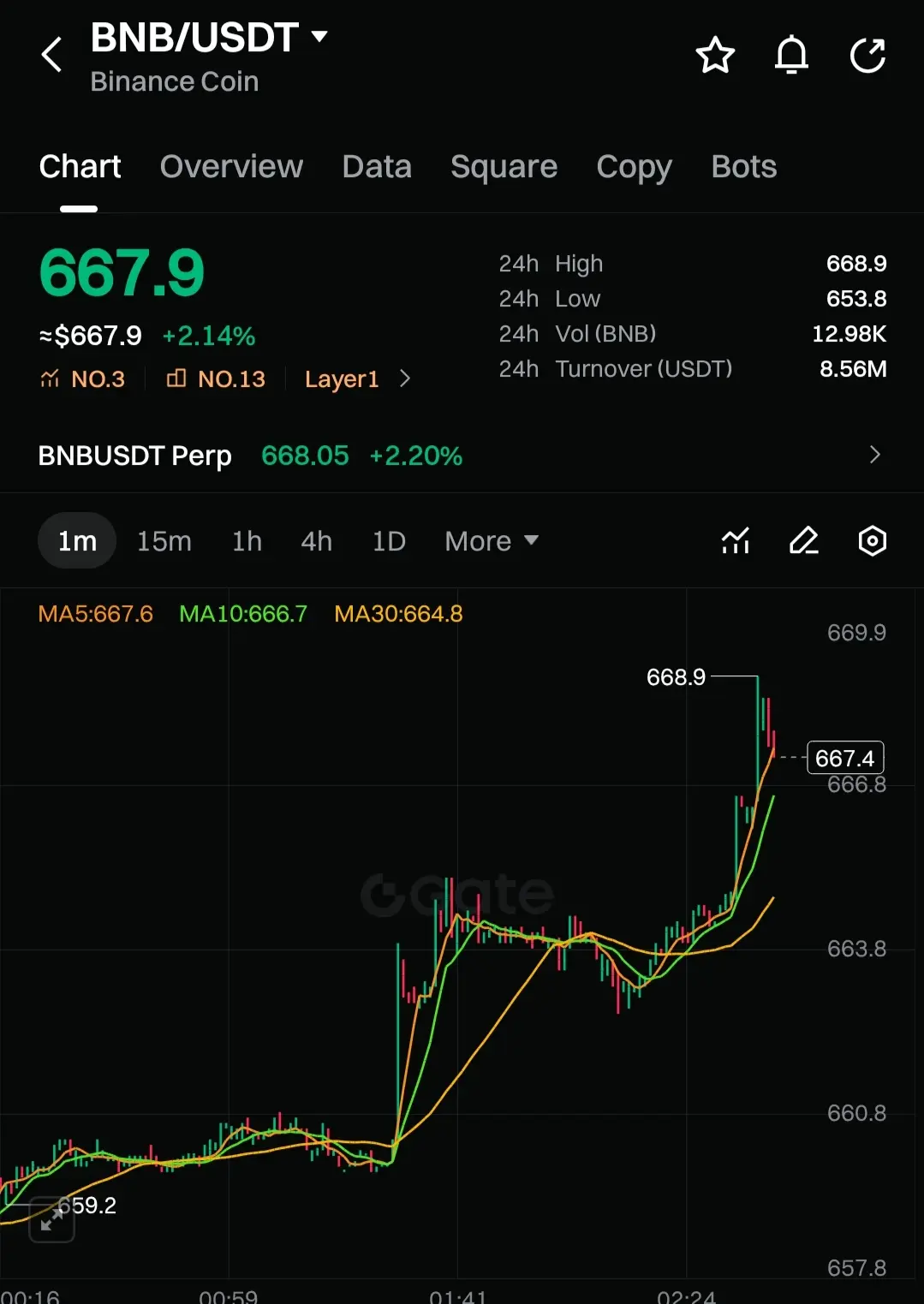The image size is (924, 1304).
Task: Tap the 669.9 price axis label
Action: 856,633
